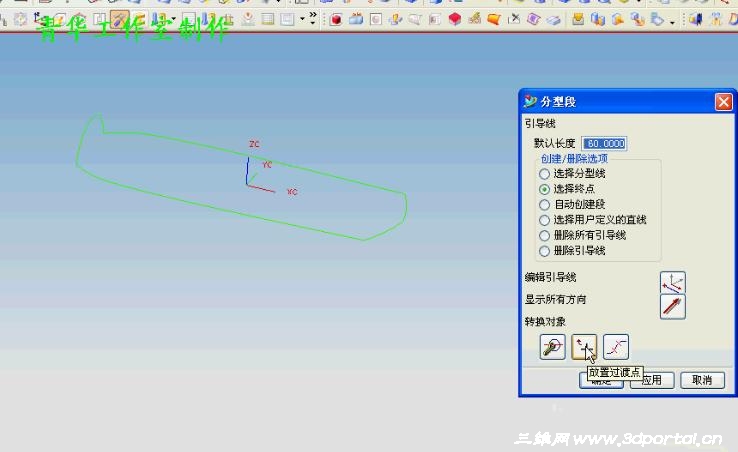Click the blue and black icon near toolbar end
The width and height of the screenshot is (738, 452).
(696, 19)
